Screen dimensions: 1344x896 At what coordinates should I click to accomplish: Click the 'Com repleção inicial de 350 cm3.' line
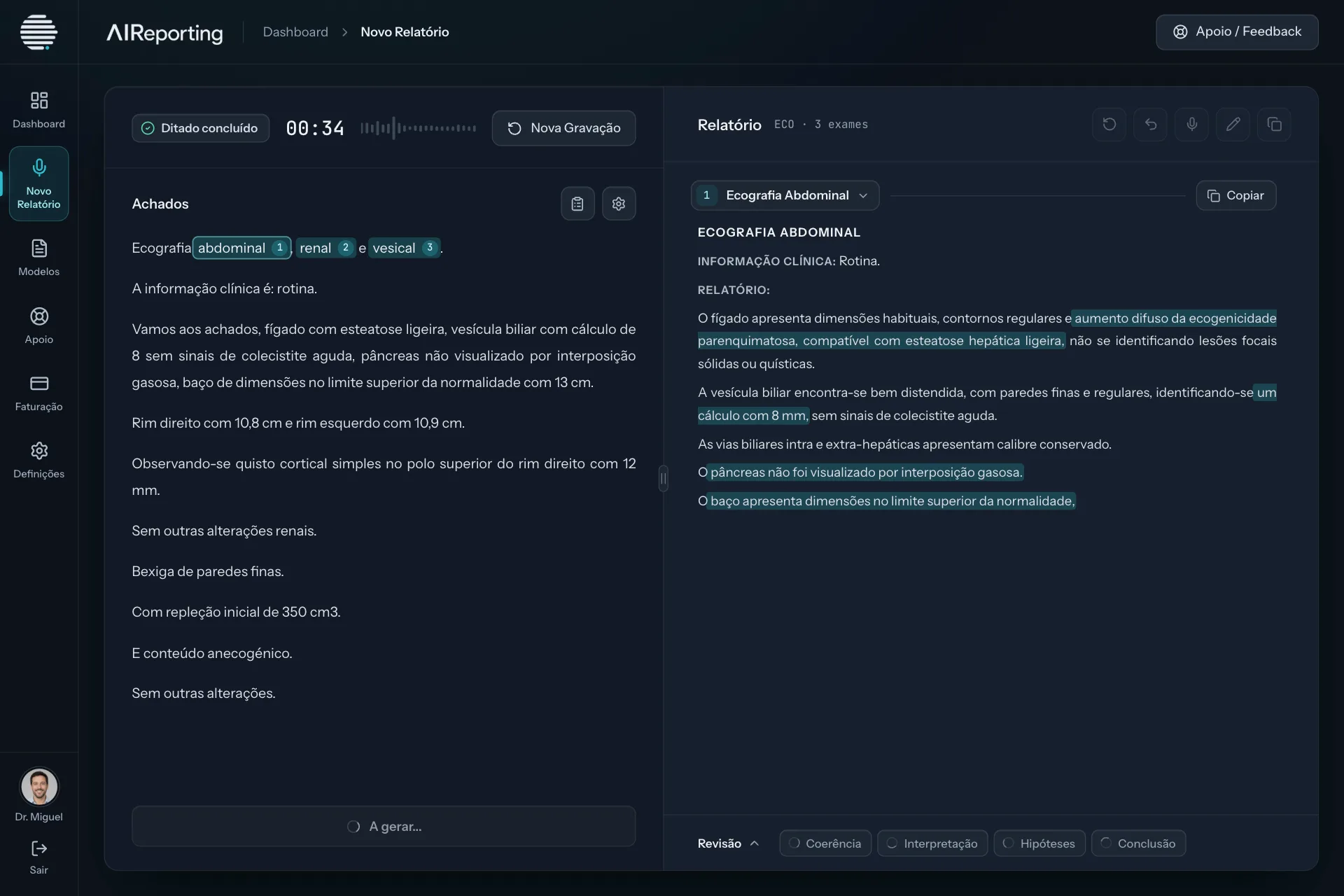click(x=236, y=612)
